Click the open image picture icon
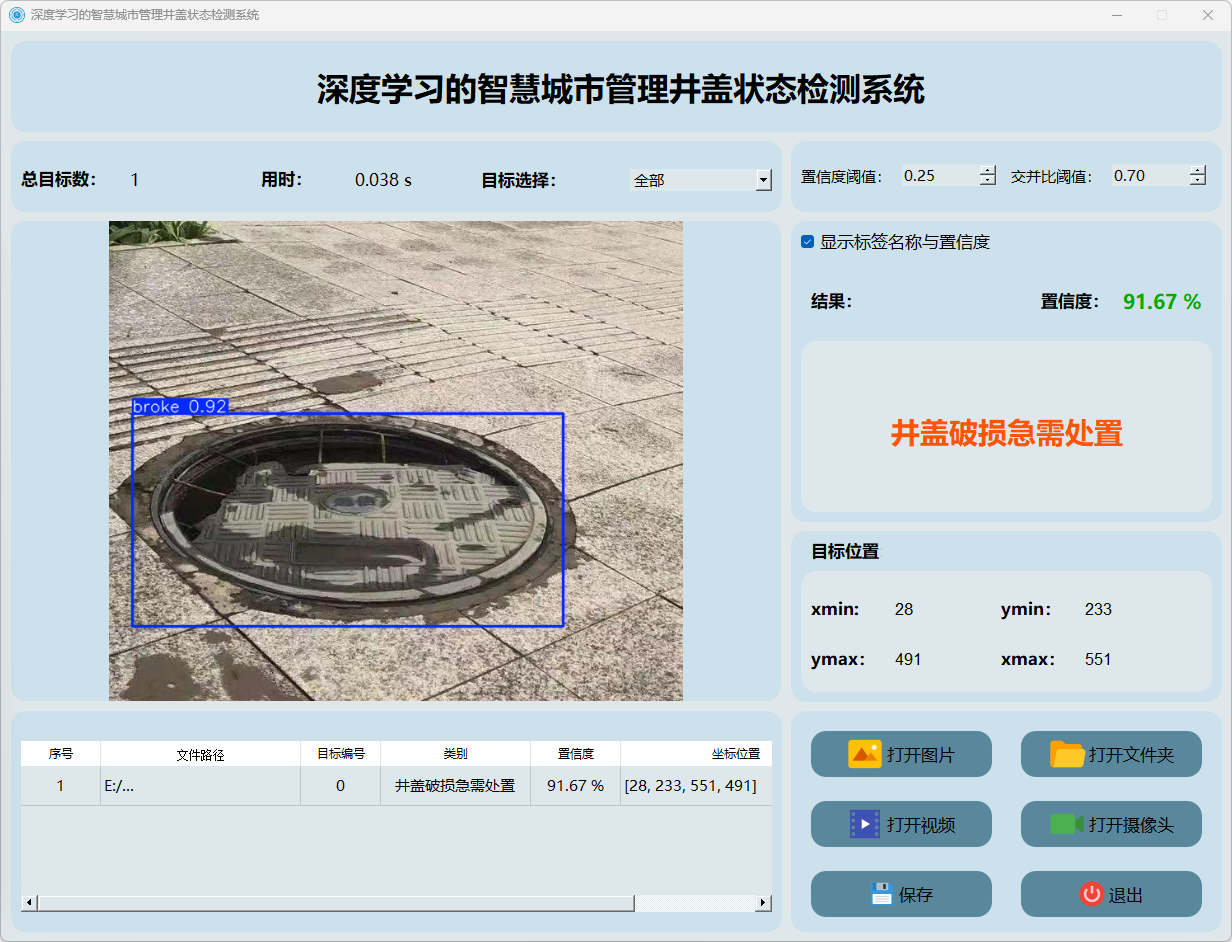The width and height of the screenshot is (1232, 942). 864,754
